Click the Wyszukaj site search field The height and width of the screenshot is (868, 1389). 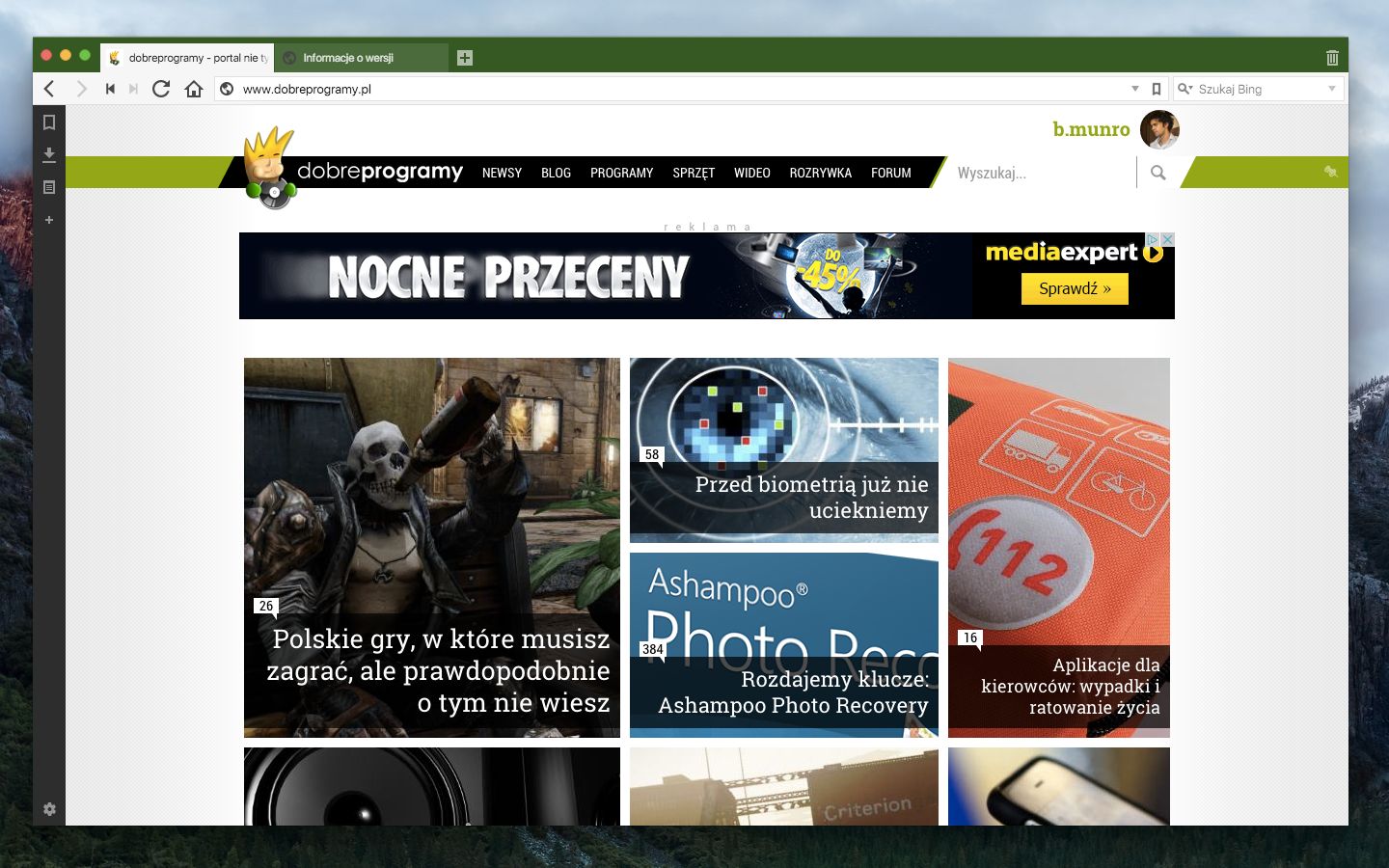1042,173
